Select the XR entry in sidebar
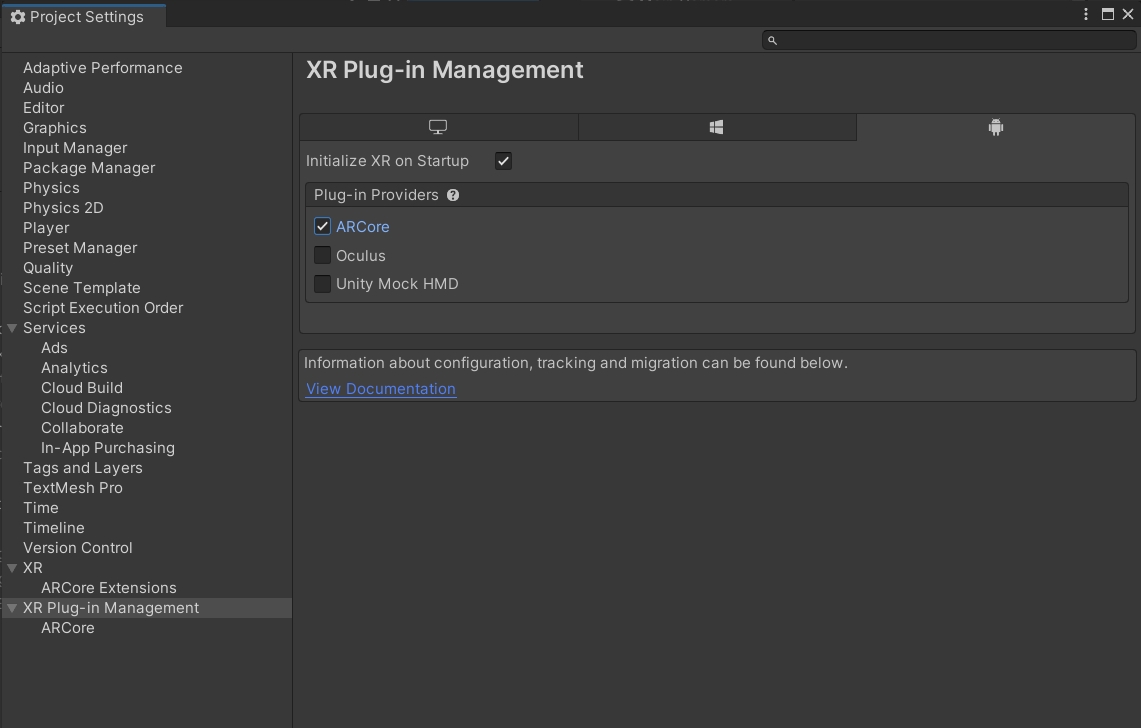The height and width of the screenshot is (728, 1141). point(33,568)
